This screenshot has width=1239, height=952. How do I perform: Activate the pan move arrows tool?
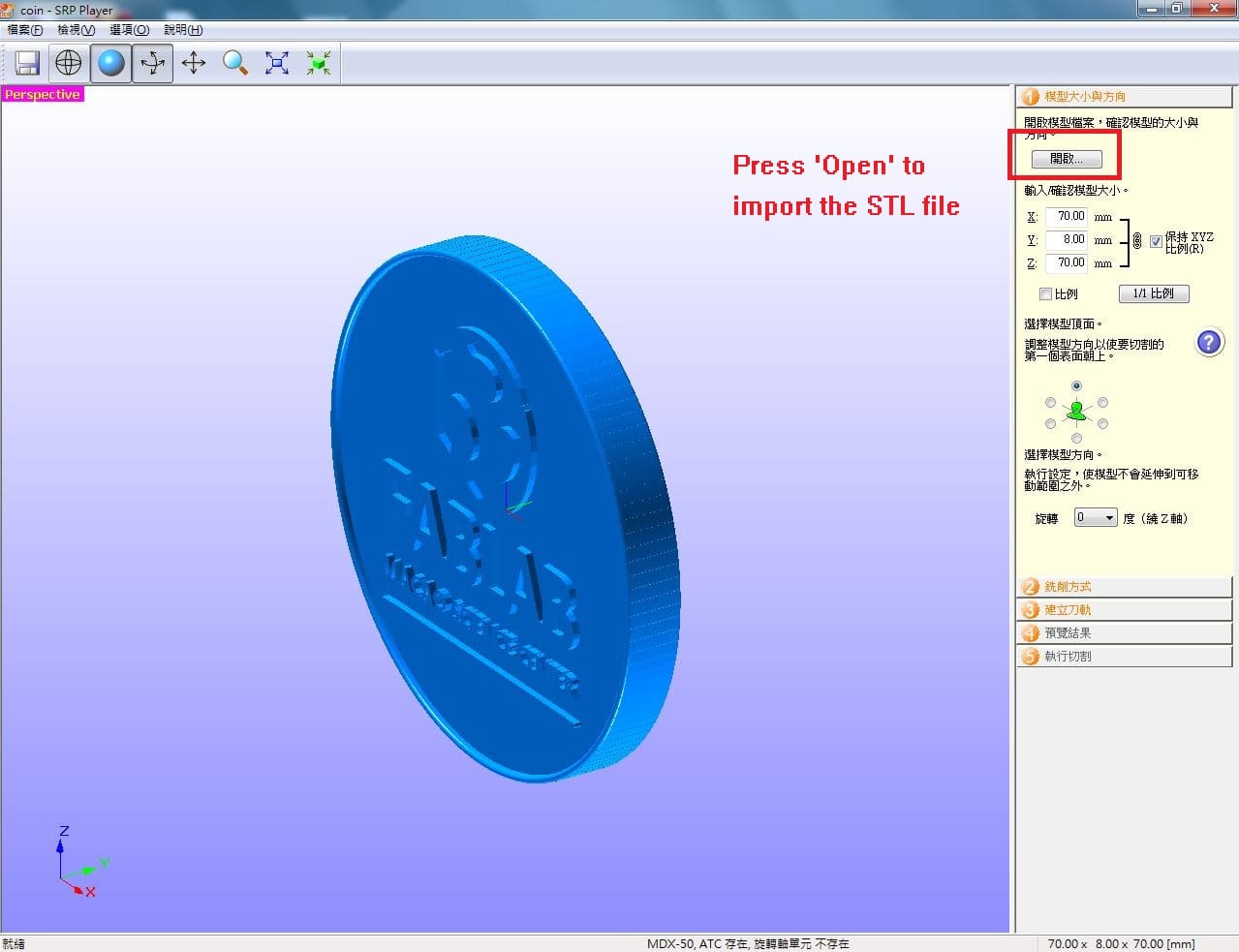pos(194,64)
